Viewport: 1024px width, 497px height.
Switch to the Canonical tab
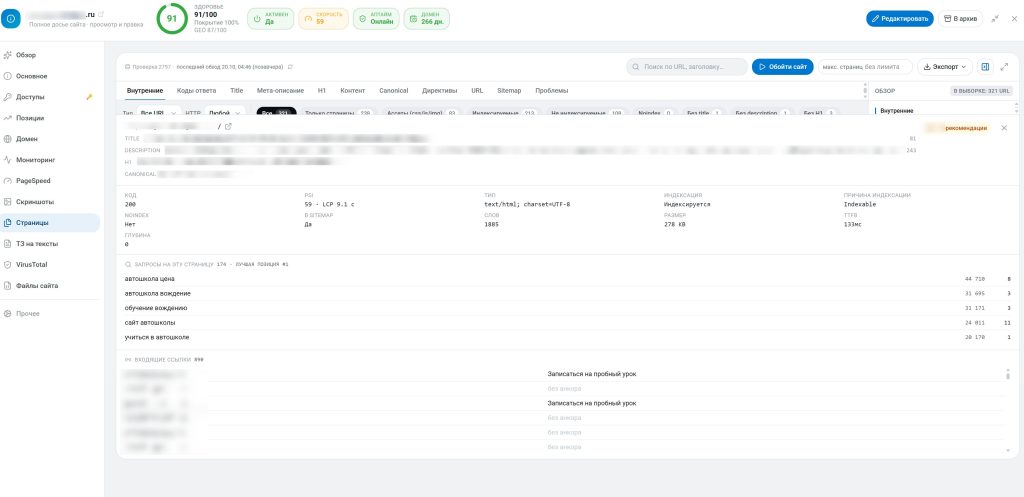point(394,91)
